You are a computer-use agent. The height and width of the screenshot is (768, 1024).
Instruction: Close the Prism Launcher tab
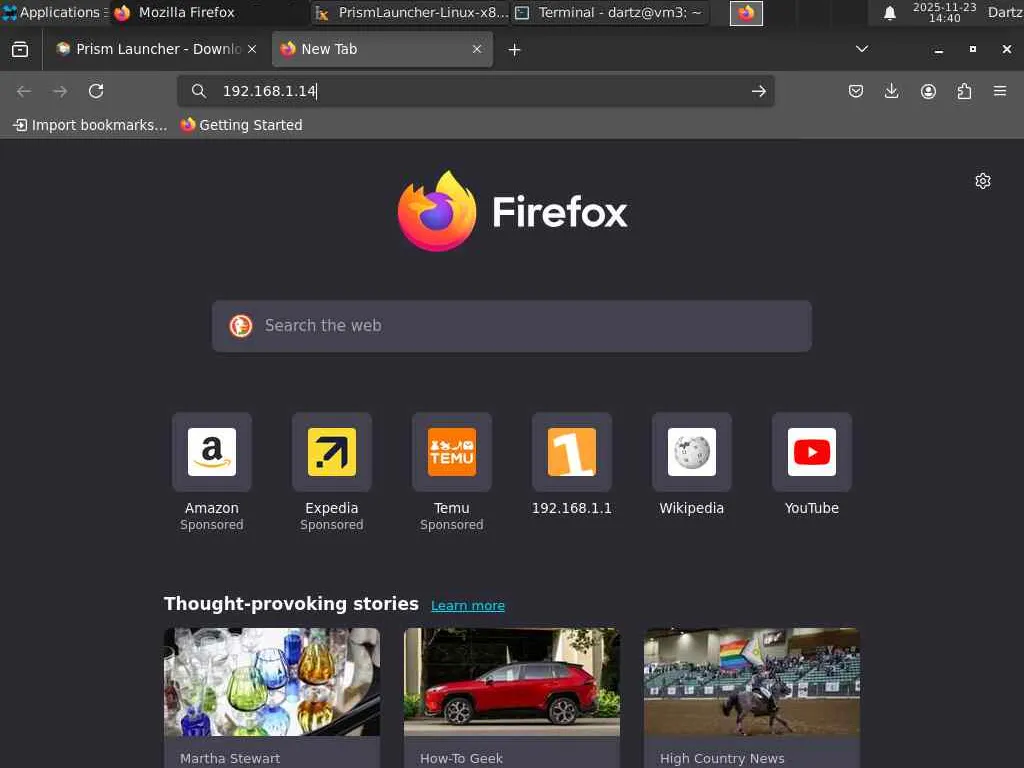tap(252, 49)
